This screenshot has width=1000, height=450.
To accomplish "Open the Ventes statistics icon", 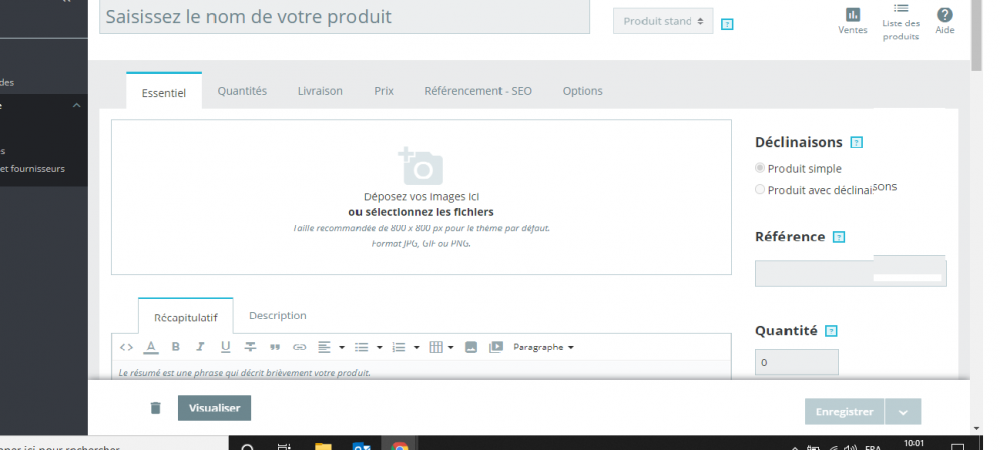I will coord(852,21).
